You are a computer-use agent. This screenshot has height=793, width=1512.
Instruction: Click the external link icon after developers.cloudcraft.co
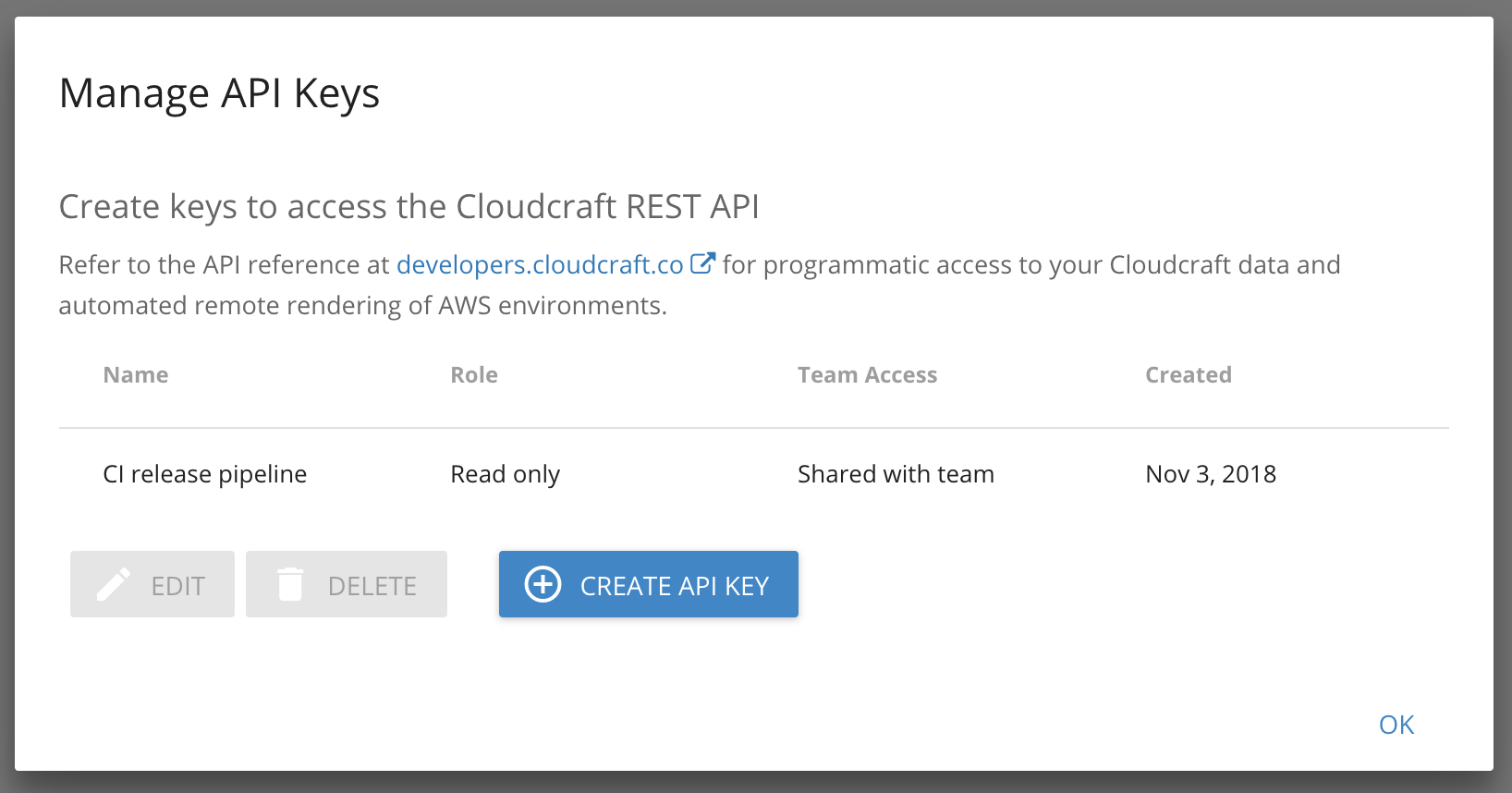point(702,263)
